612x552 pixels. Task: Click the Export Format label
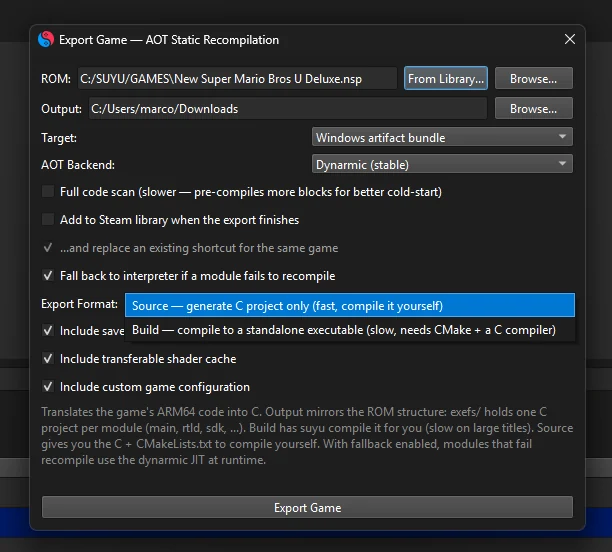point(79,304)
